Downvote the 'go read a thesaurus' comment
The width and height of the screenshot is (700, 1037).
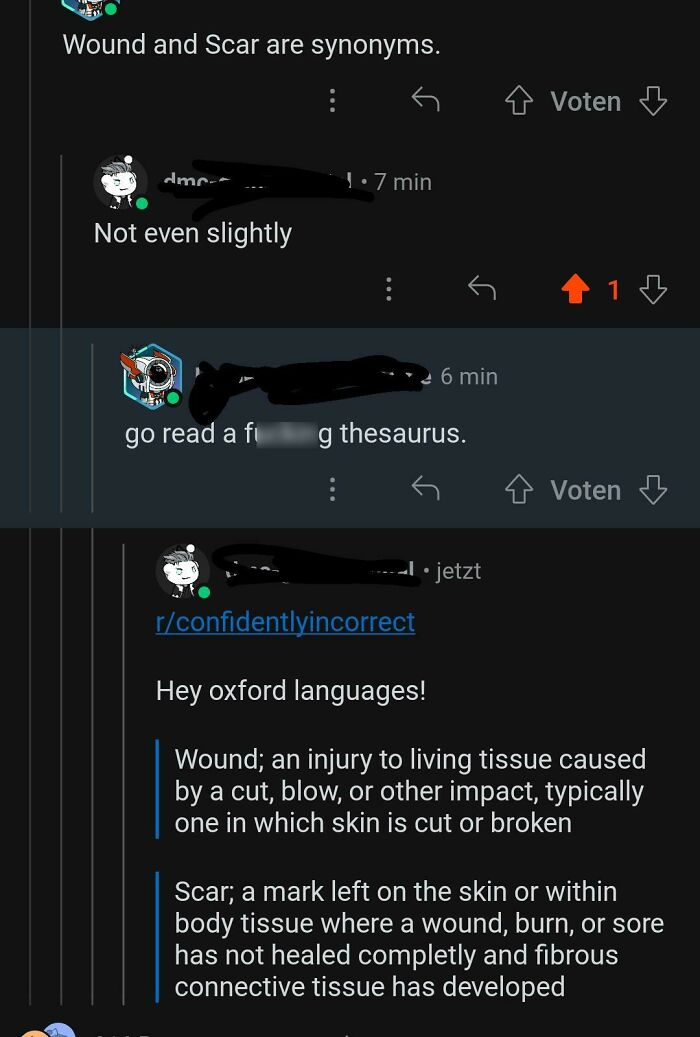(653, 490)
